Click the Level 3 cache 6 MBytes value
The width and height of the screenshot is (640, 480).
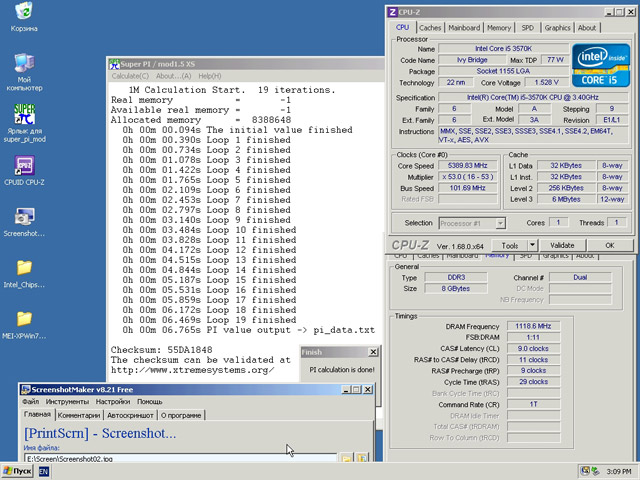tap(566, 199)
